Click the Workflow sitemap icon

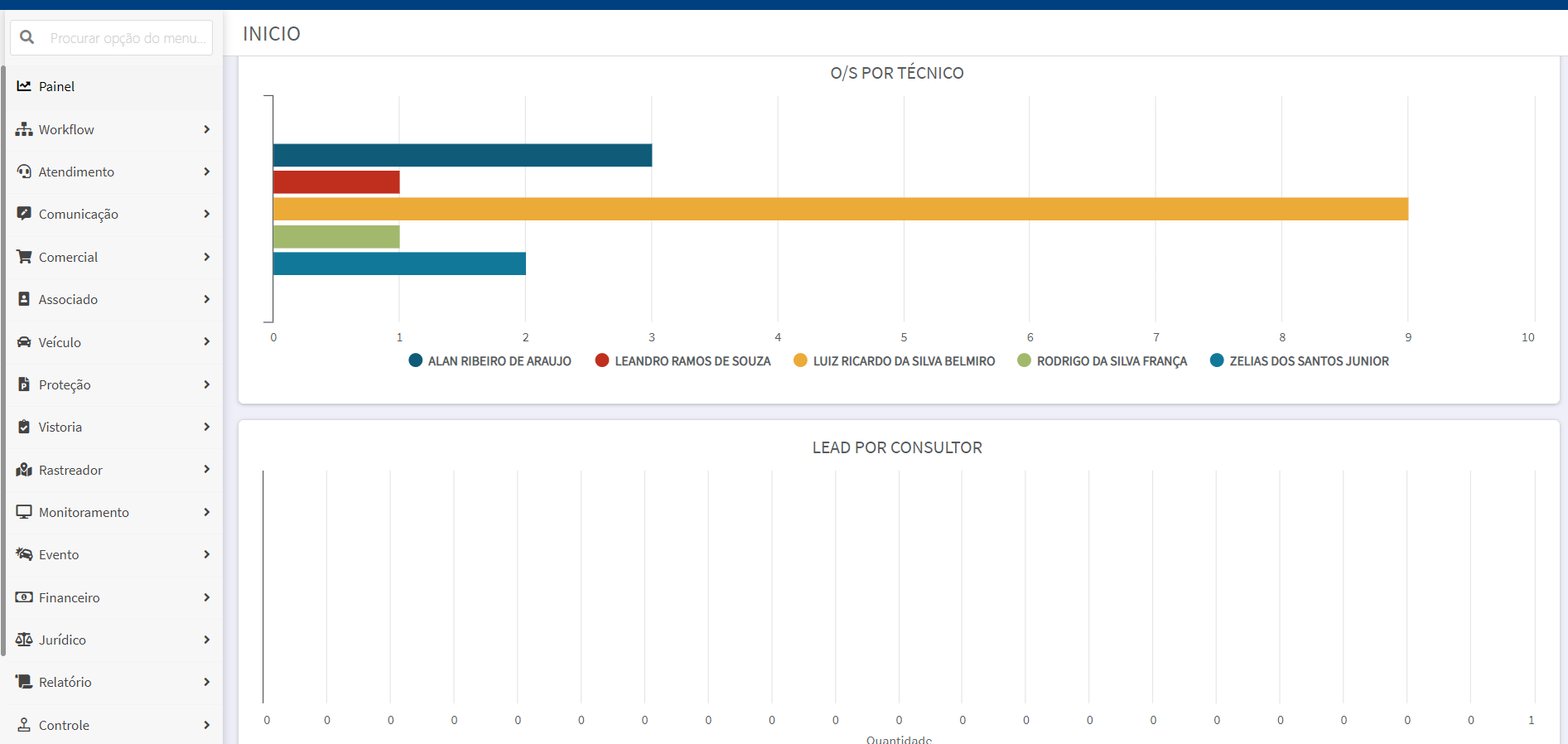click(24, 129)
